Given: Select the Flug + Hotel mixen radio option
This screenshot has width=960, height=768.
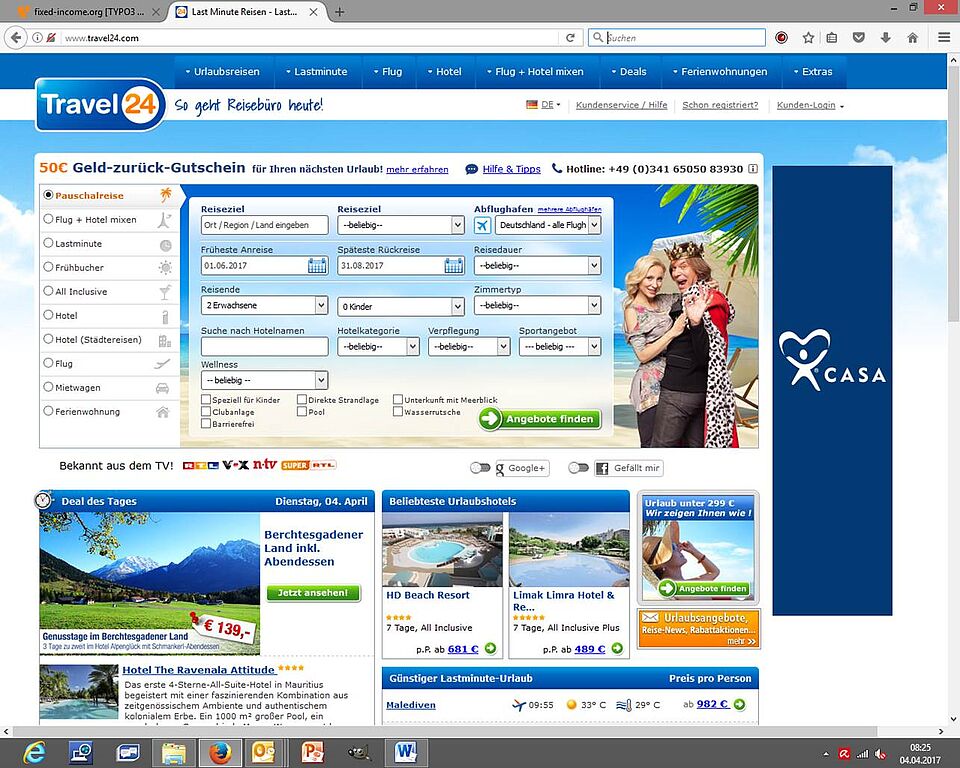Looking at the screenshot, I should tap(48, 219).
